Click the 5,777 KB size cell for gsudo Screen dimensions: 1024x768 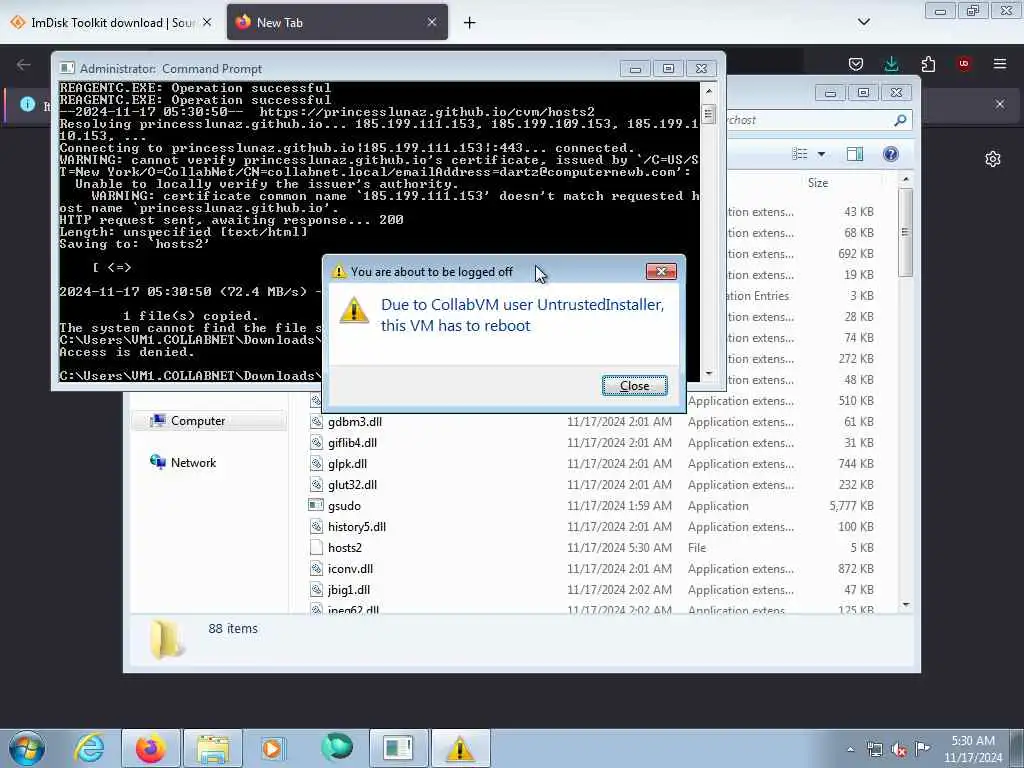coord(851,506)
